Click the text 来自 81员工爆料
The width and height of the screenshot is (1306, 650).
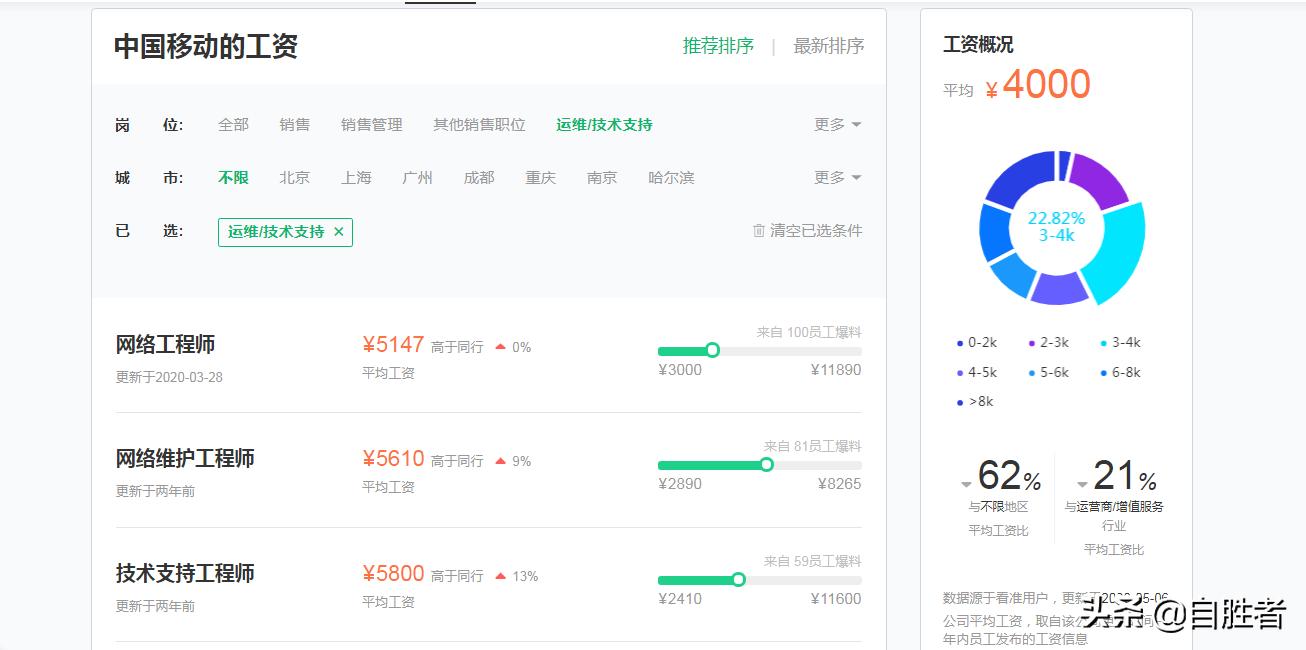pos(813,446)
